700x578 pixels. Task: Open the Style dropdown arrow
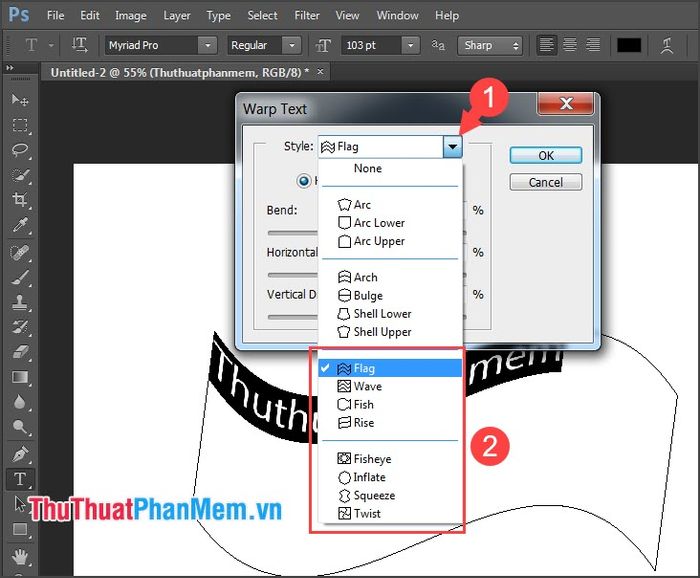(x=453, y=146)
